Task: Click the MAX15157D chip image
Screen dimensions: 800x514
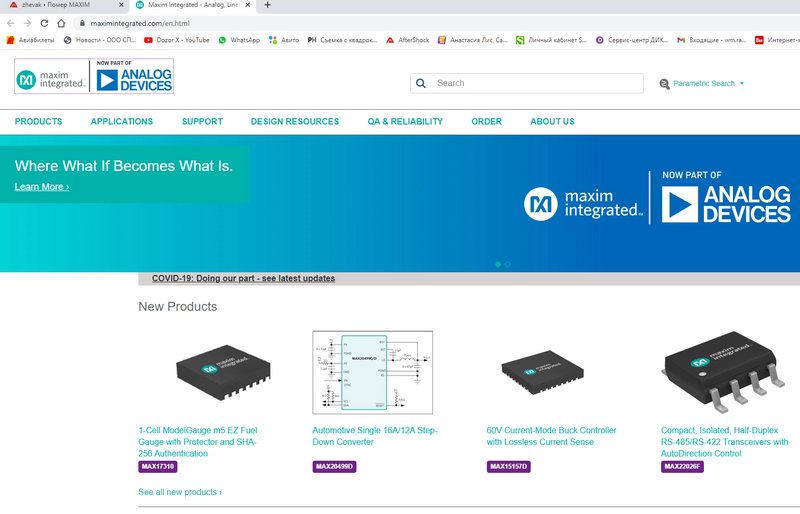Action: (542, 372)
